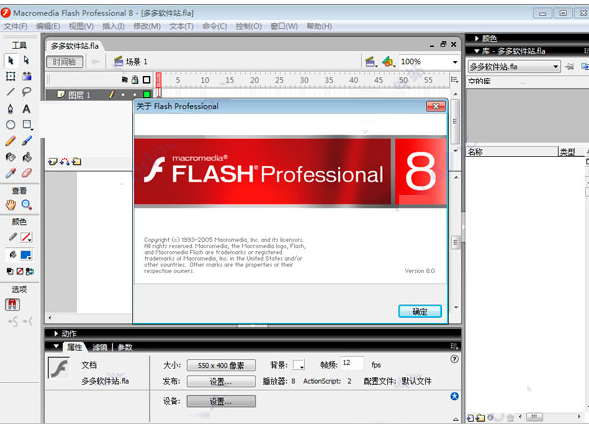Open the blue fill color swatch
The image size is (589, 424).
coord(26,255)
